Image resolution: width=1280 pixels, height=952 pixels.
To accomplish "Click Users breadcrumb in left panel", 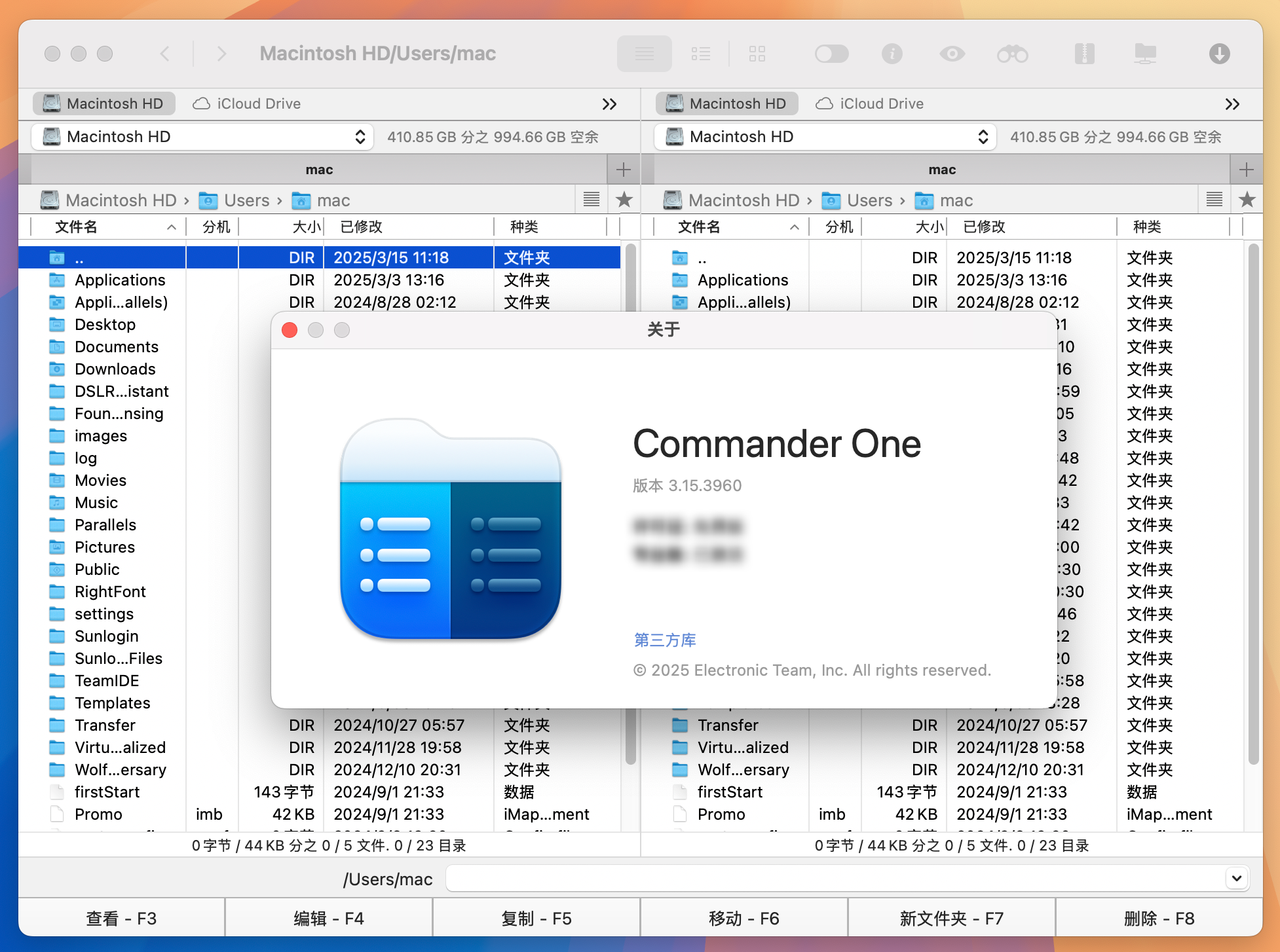I will [x=235, y=200].
